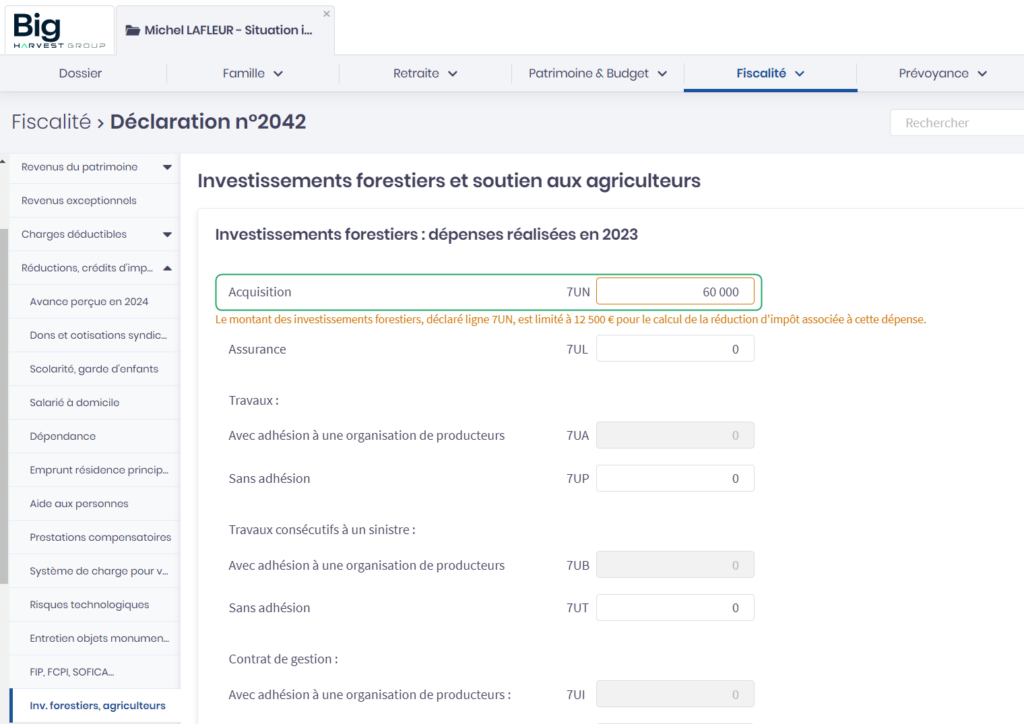Focus the 7UP Sans adhésion field
Viewport: 1024px width, 724px height.
[675, 479]
